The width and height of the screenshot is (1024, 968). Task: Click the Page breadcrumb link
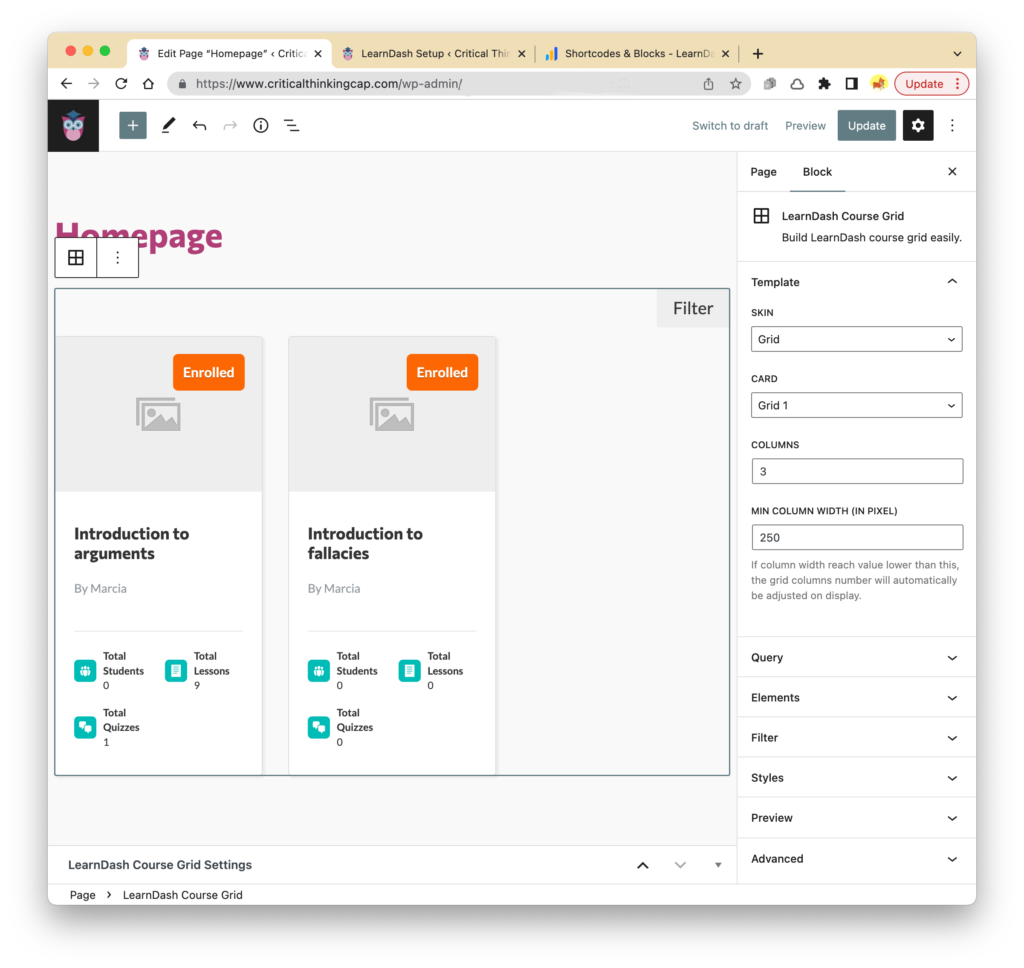pyautogui.click(x=83, y=894)
